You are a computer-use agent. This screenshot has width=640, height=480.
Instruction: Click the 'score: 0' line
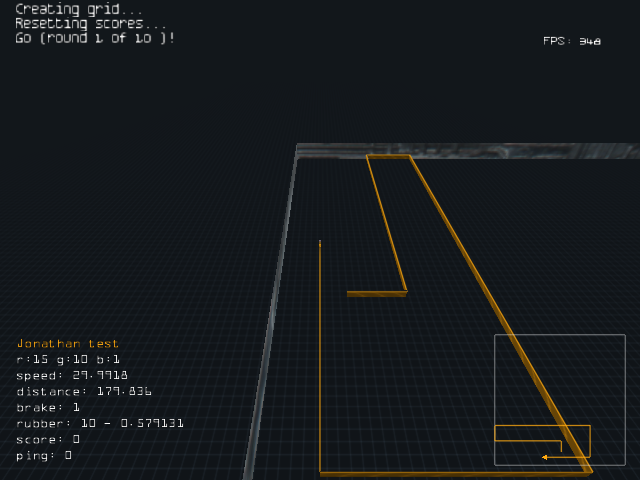click(48, 439)
